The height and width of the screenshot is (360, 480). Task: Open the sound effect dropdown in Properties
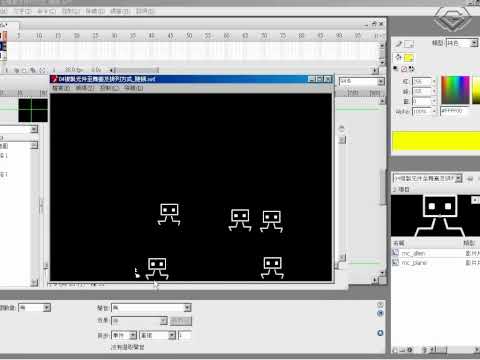(139, 321)
